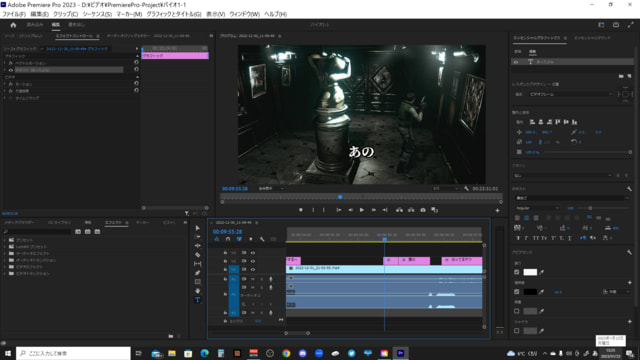Open the ヘルプ(H) menu
The image size is (640, 360).
tap(276, 14)
